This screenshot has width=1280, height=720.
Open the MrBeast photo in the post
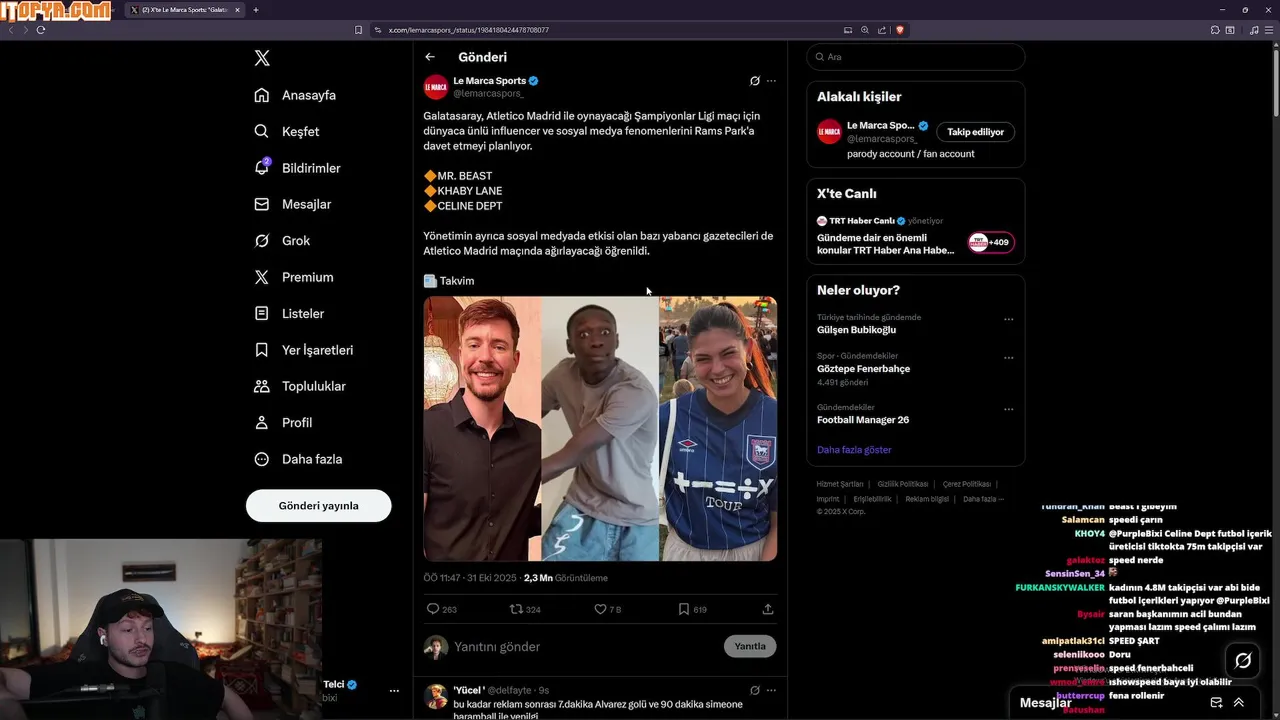click(482, 428)
